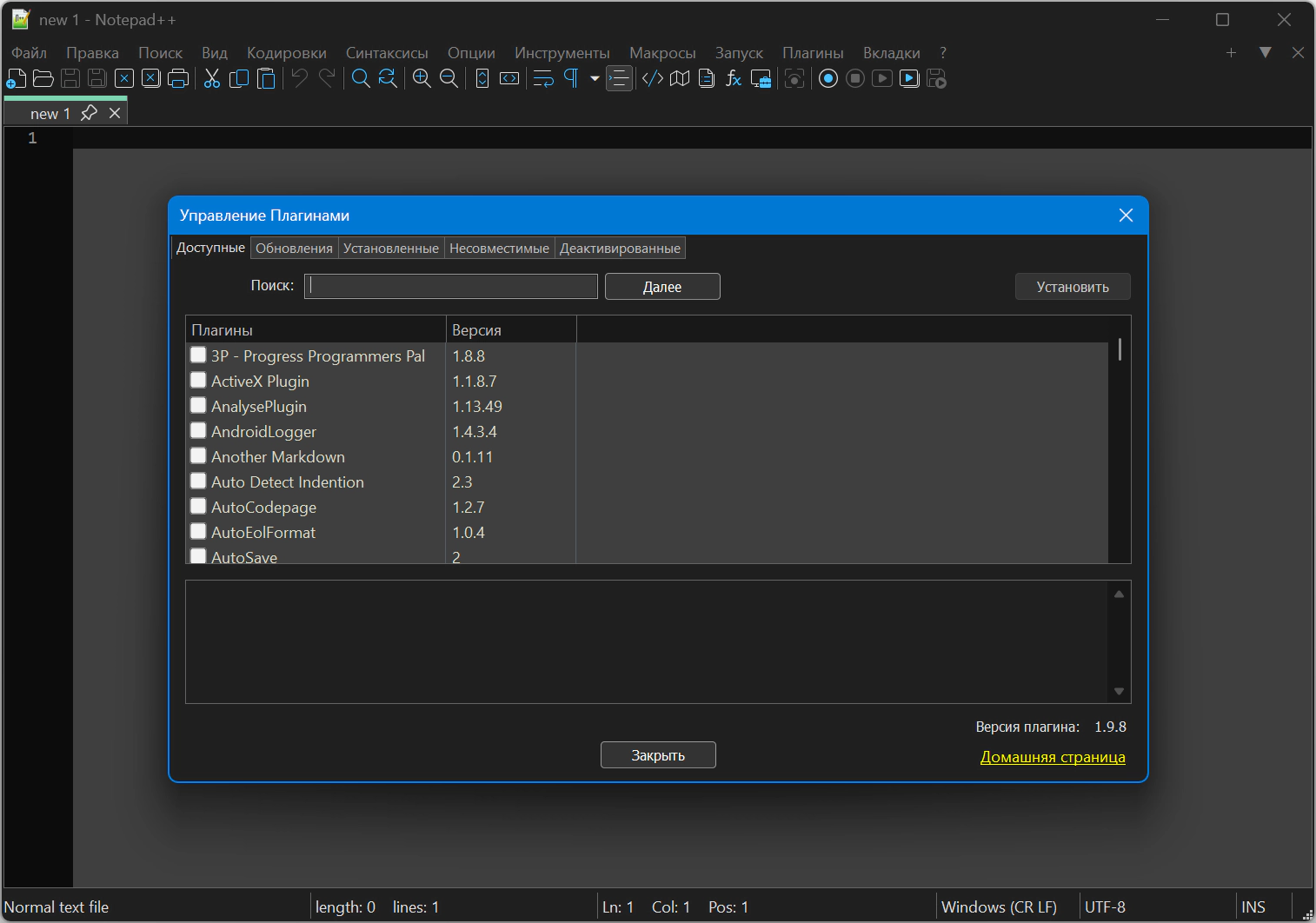This screenshot has height=923, width=1316.
Task: Check the AndroidLogger checkbox
Action: pos(198,430)
